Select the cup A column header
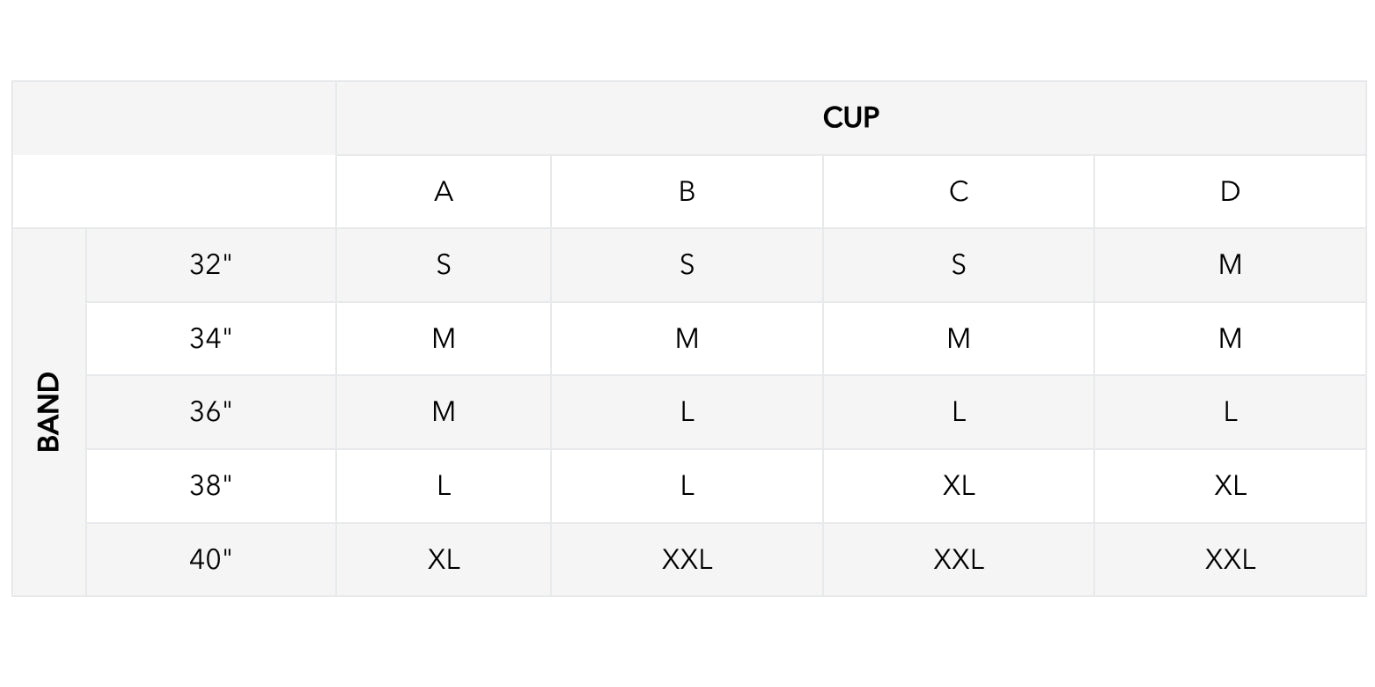Image resolution: width=1375 pixels, height=687 pixels. [x=443, y=191]
